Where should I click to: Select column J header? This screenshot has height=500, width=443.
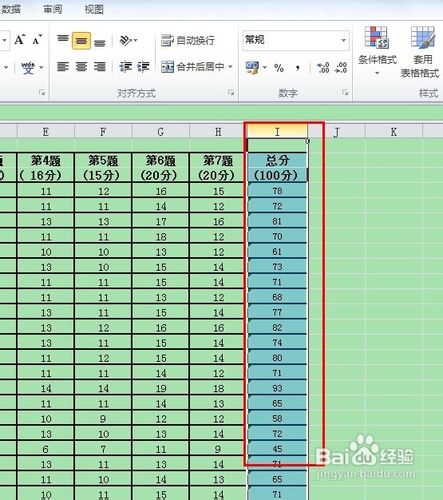click(336, 132)
